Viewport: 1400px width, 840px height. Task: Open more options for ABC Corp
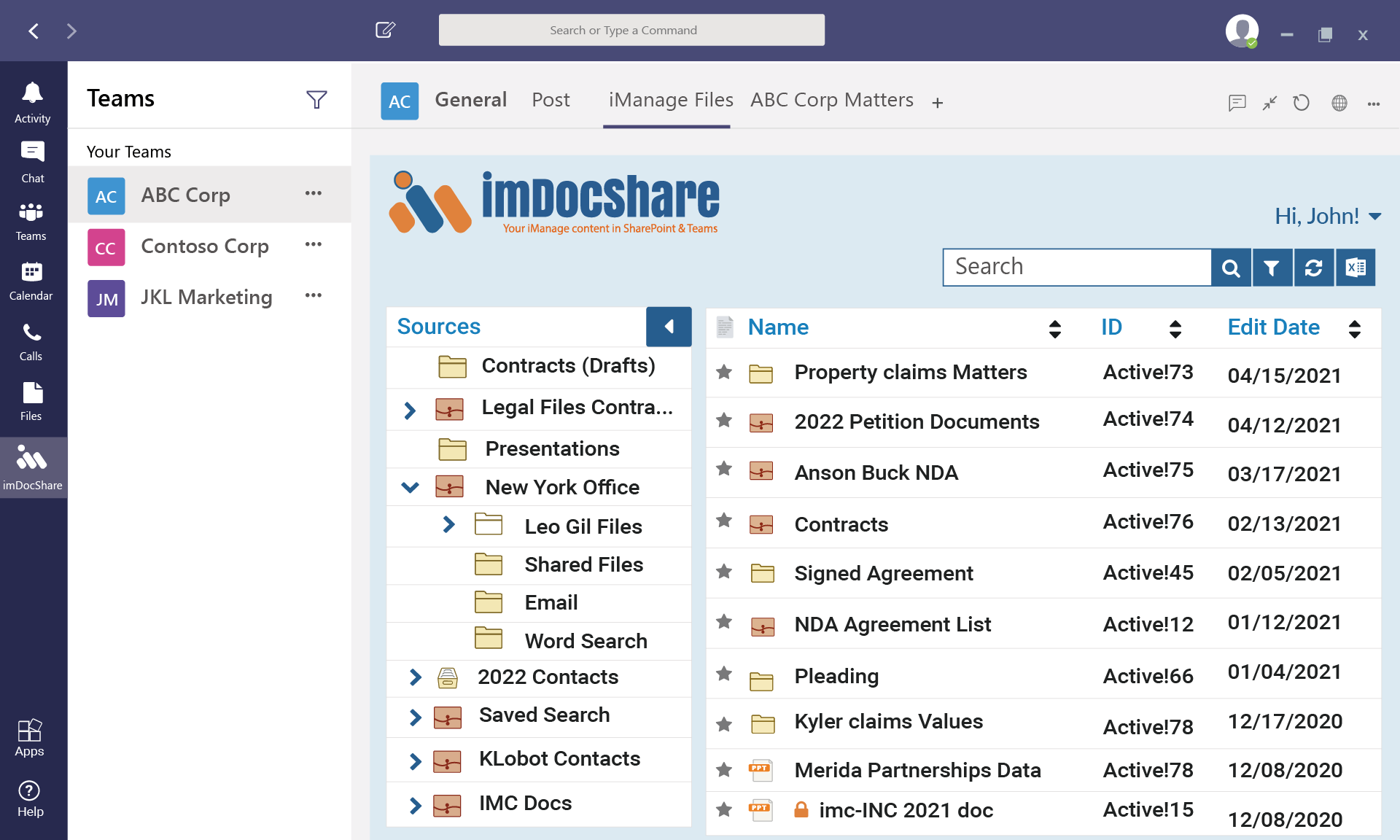coord(314,193)
